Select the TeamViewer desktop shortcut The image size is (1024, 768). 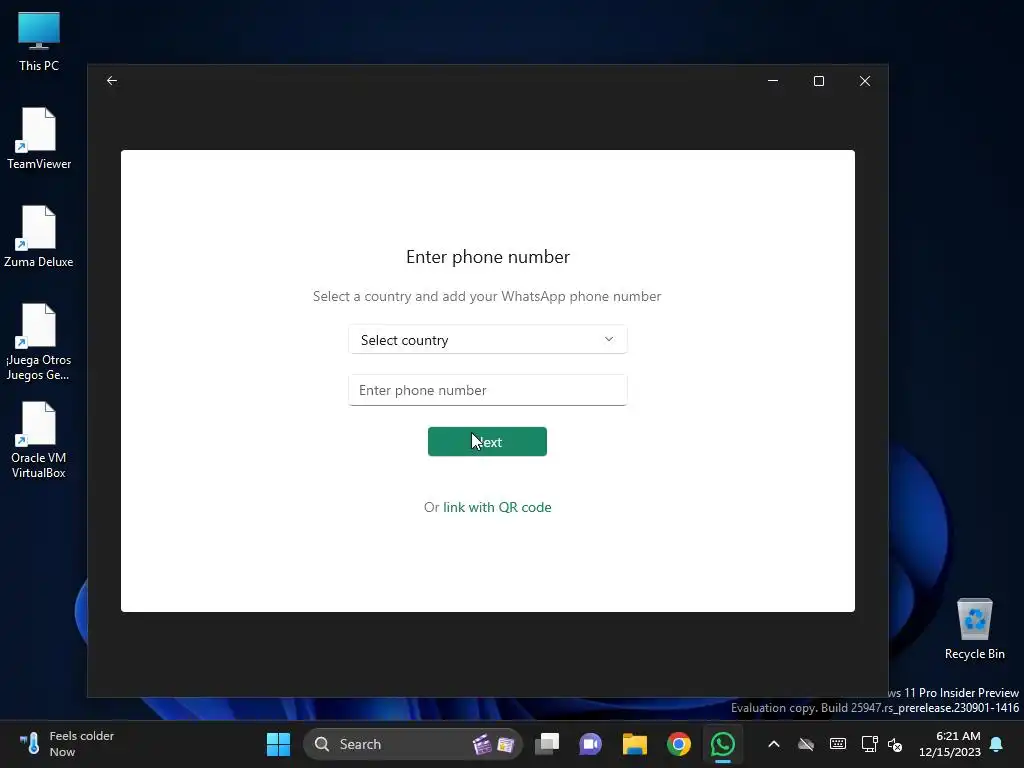[39, 139]
